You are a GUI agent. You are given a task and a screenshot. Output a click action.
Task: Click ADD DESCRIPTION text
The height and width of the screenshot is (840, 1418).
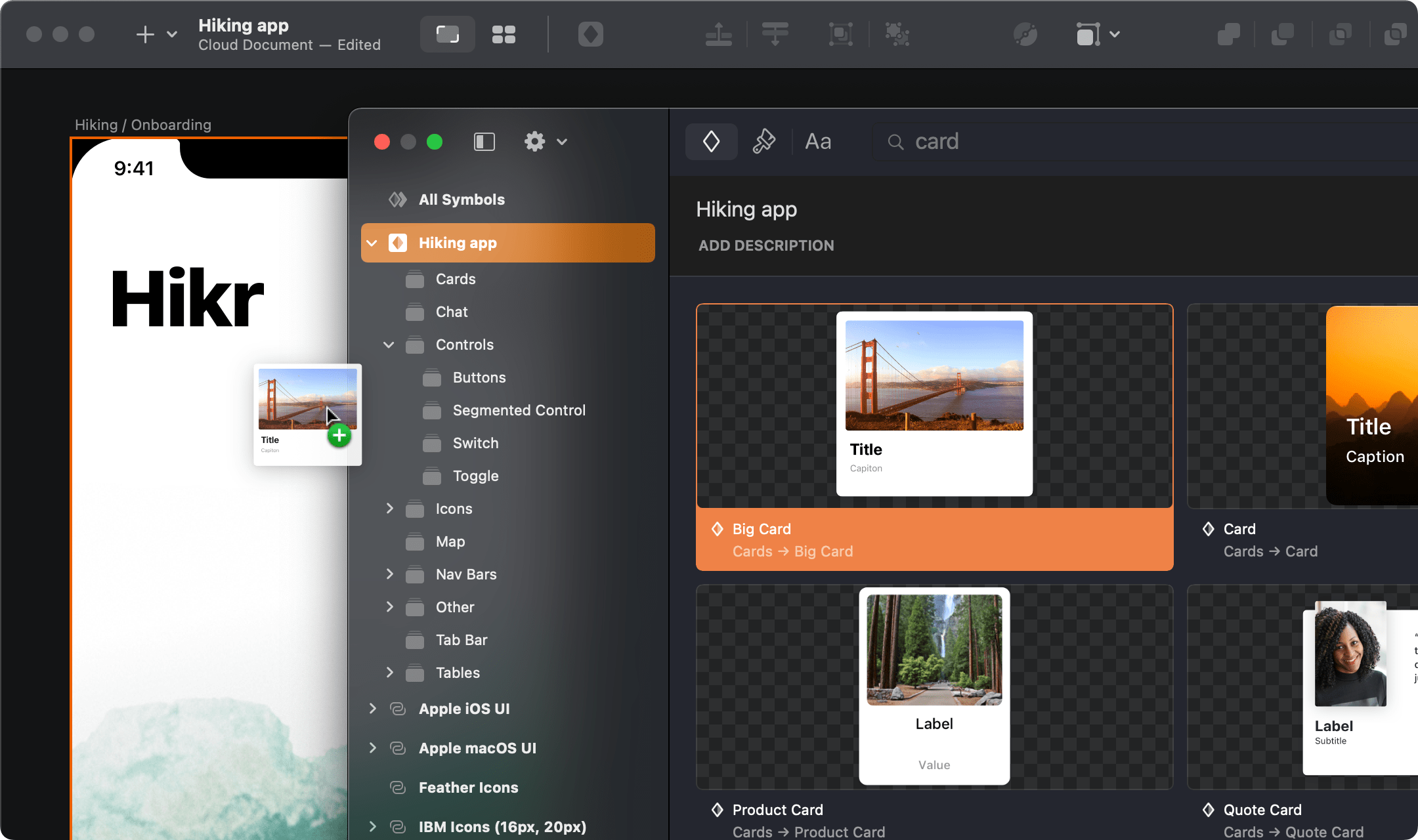[766, 245]
